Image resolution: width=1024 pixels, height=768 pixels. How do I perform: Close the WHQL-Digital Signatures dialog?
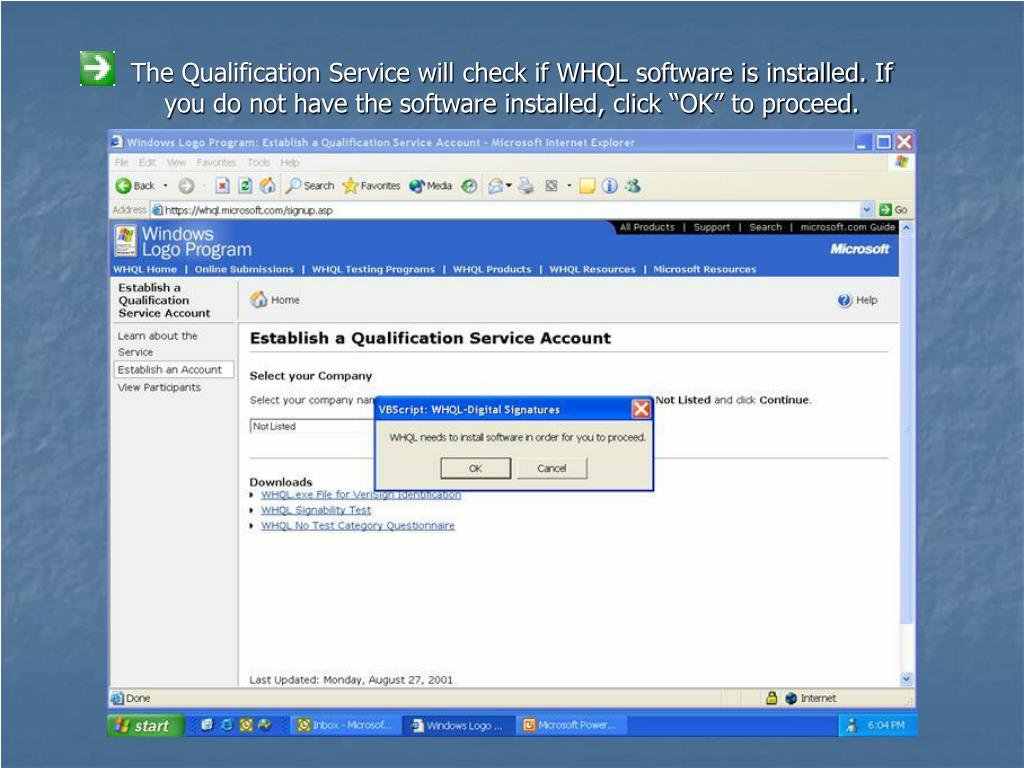pos(641,409)
